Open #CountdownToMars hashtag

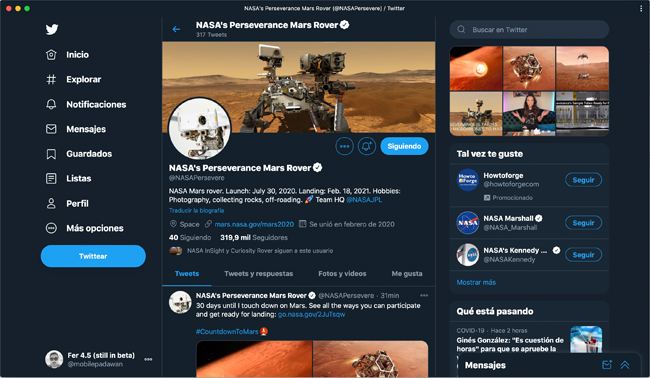(227, 332)
